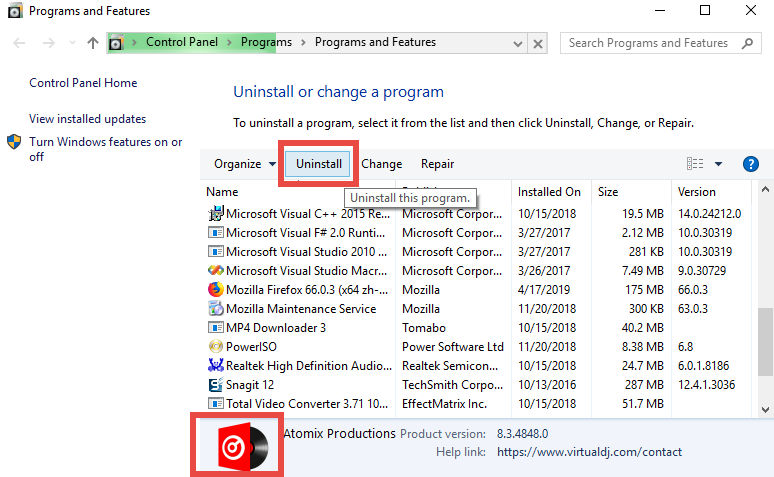Open recent locations dropdown arrow
Screen dimensions: 774x477
(73, 43)
